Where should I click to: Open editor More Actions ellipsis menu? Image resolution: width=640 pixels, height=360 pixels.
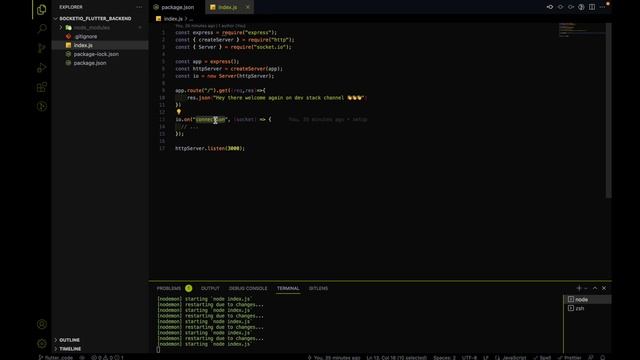[x=602, y=7]
